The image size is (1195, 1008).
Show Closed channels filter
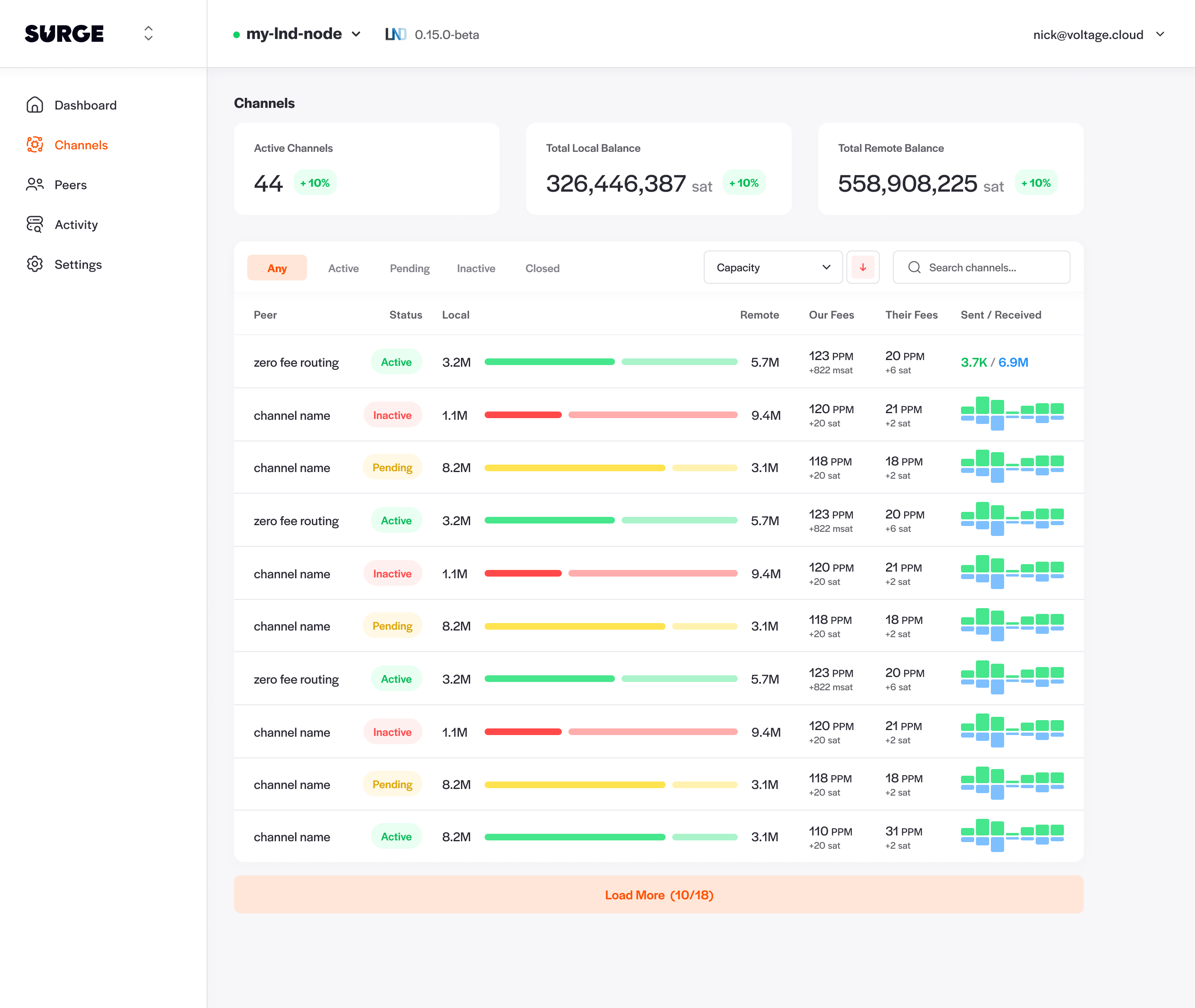[x=542, y=268]
